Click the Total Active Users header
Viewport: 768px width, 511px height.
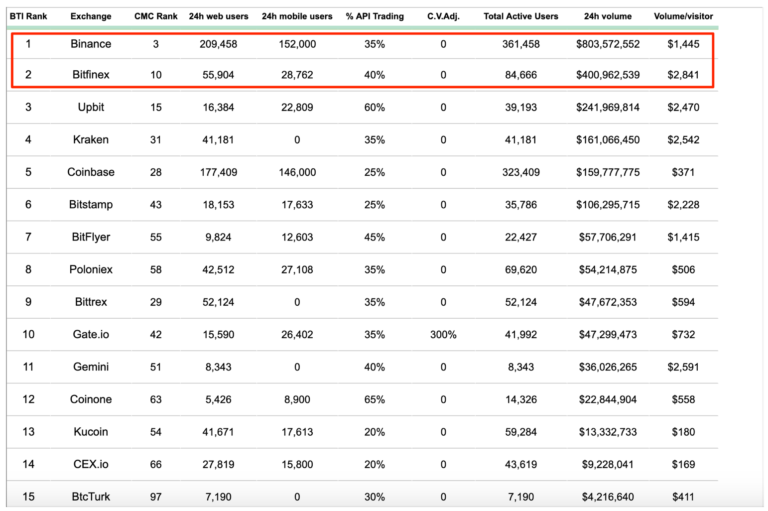click(x=521, y=16)
